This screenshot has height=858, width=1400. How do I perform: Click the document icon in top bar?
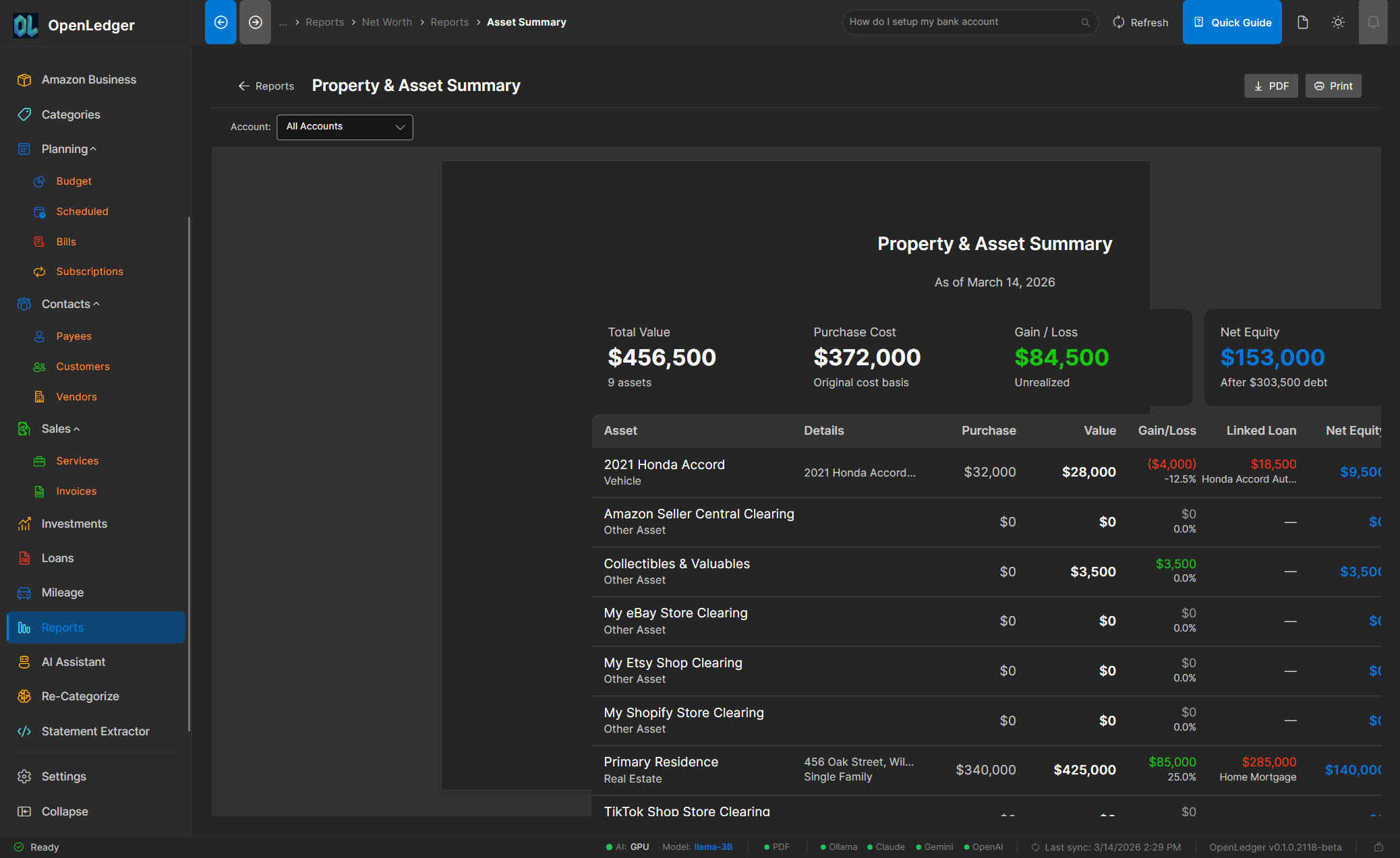[1302, 22]
